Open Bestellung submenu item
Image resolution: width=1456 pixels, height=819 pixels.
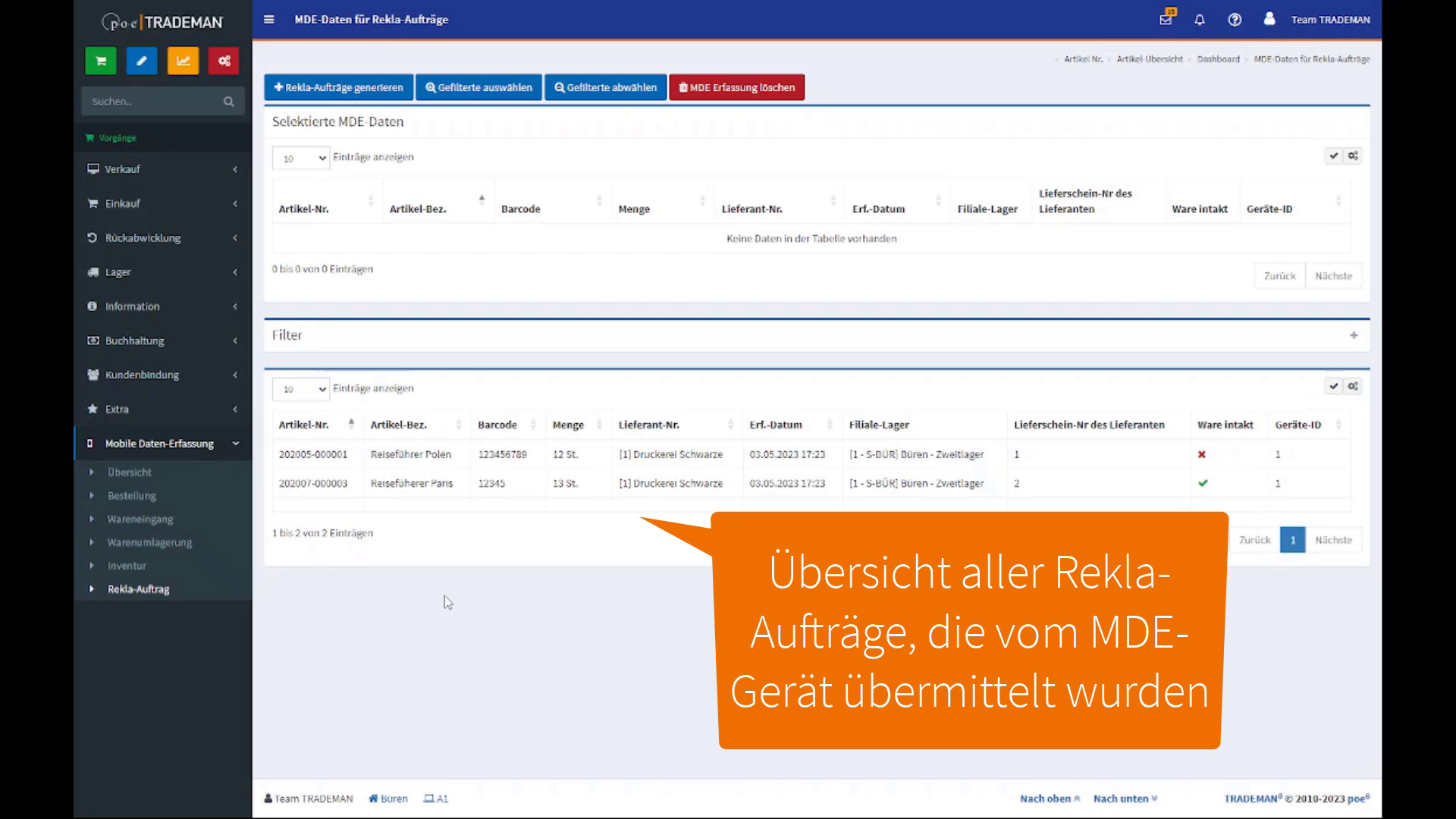click(132, 496)
